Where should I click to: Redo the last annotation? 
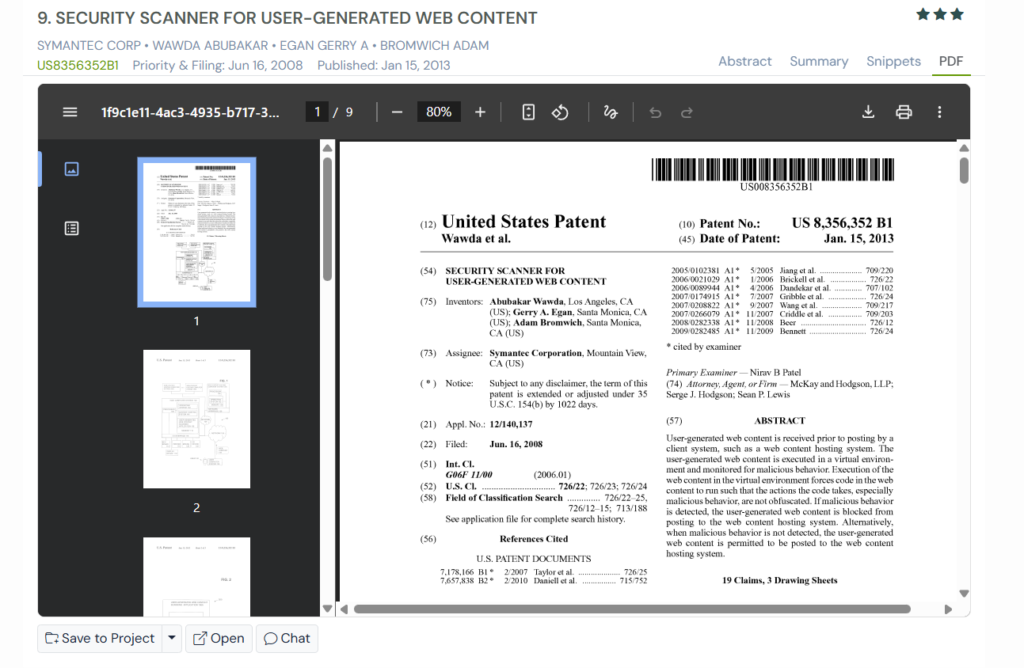tap(687, 112)
